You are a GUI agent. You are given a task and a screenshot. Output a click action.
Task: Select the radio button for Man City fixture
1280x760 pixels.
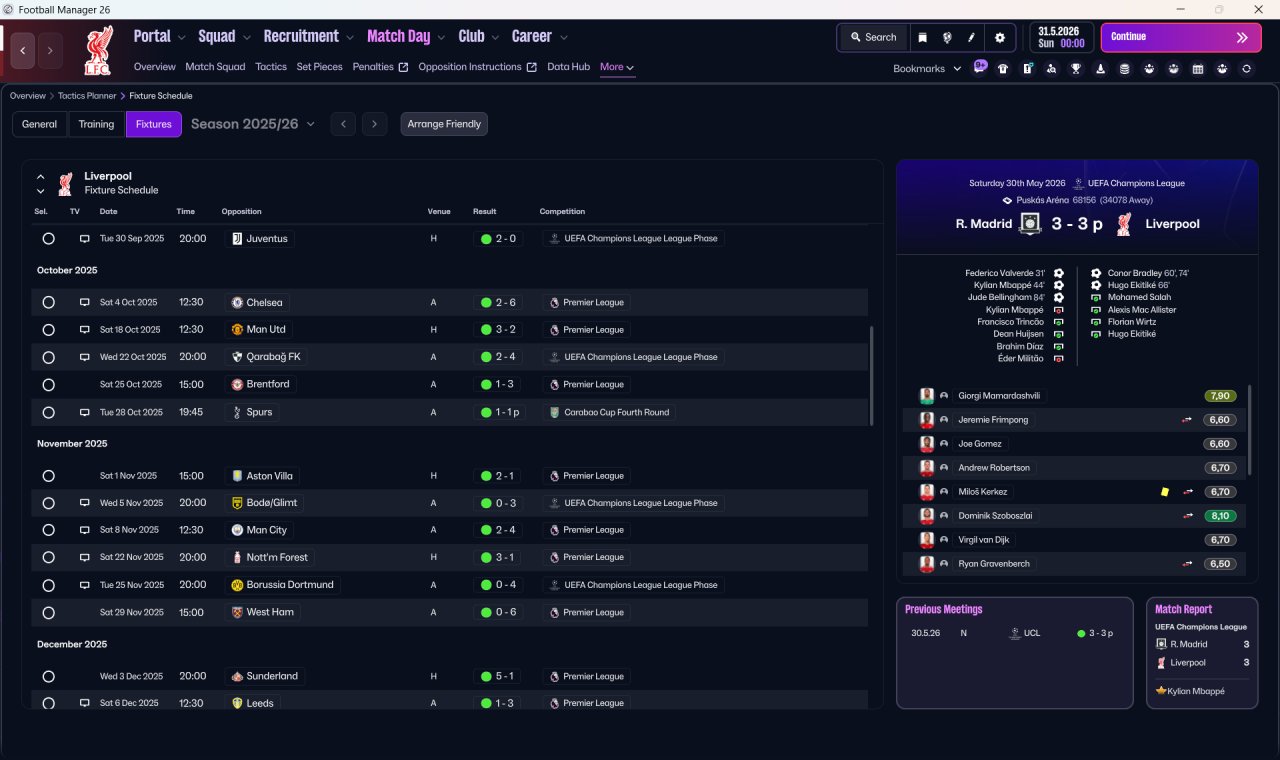48,530
